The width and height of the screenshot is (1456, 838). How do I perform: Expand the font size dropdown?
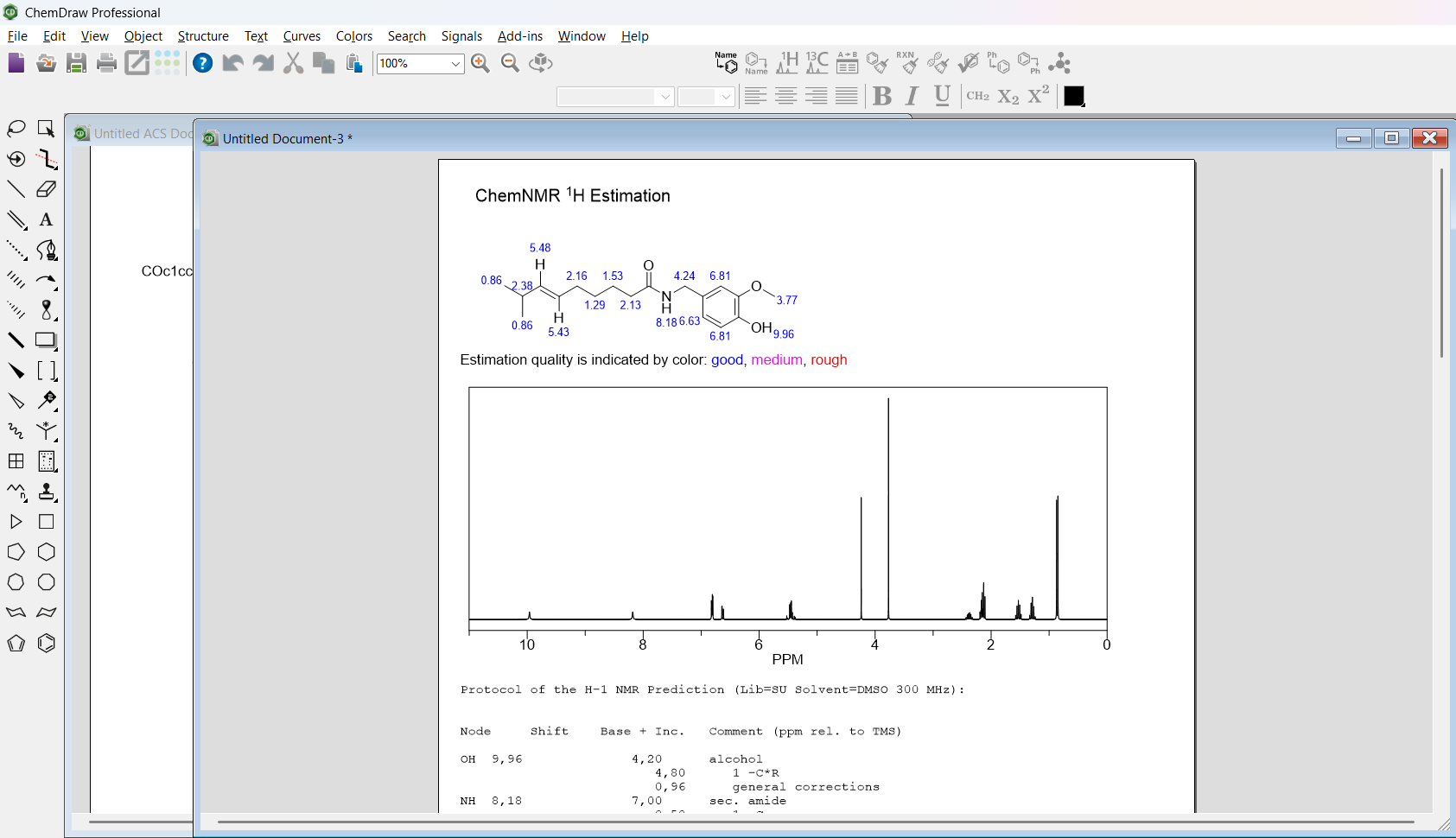[x=726, y=97]
